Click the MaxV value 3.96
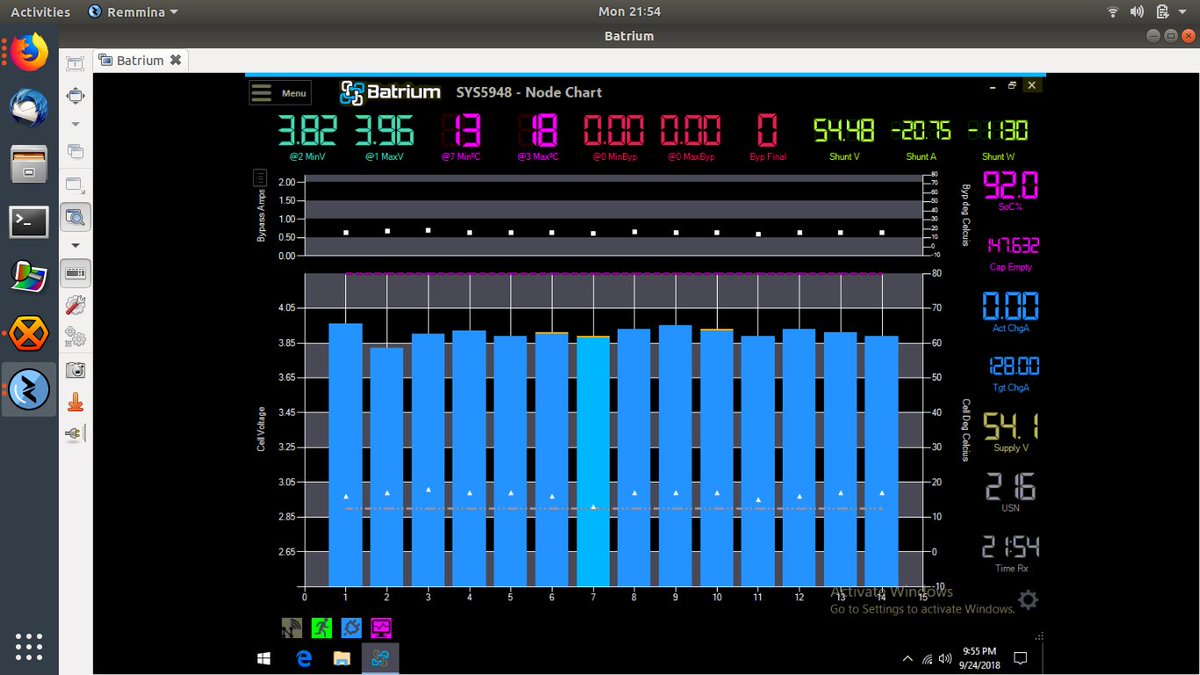This screenshot has height=675, width=1200. (384, 131)
